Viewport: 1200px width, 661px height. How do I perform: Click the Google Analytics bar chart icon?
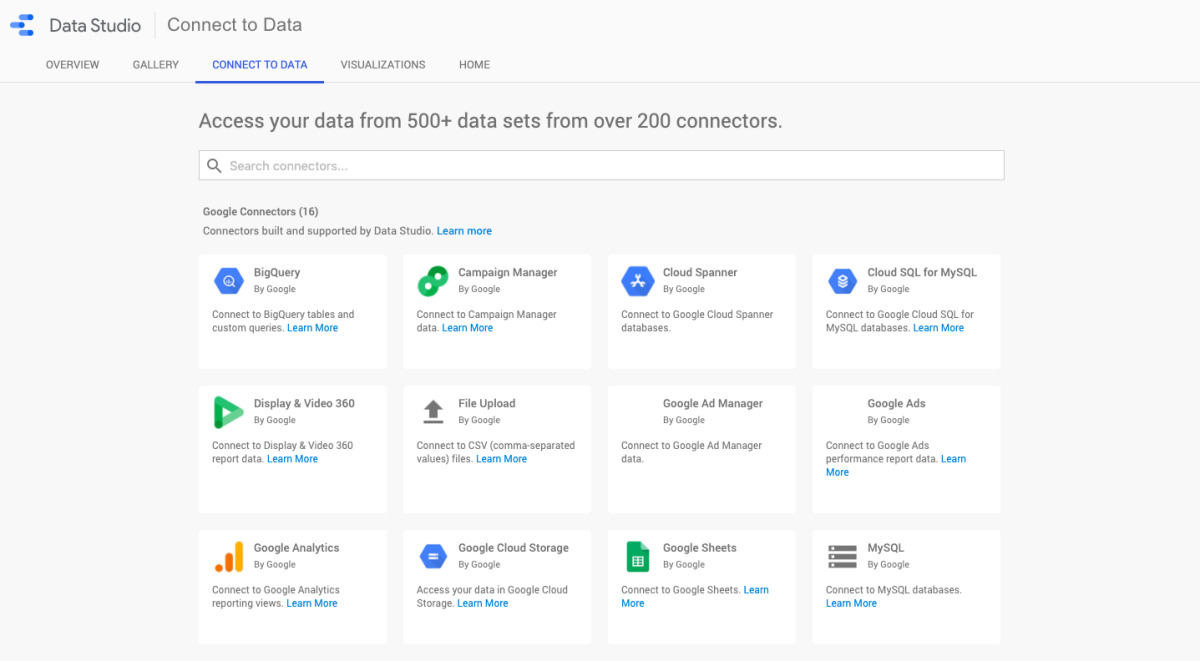pos(229,556)
